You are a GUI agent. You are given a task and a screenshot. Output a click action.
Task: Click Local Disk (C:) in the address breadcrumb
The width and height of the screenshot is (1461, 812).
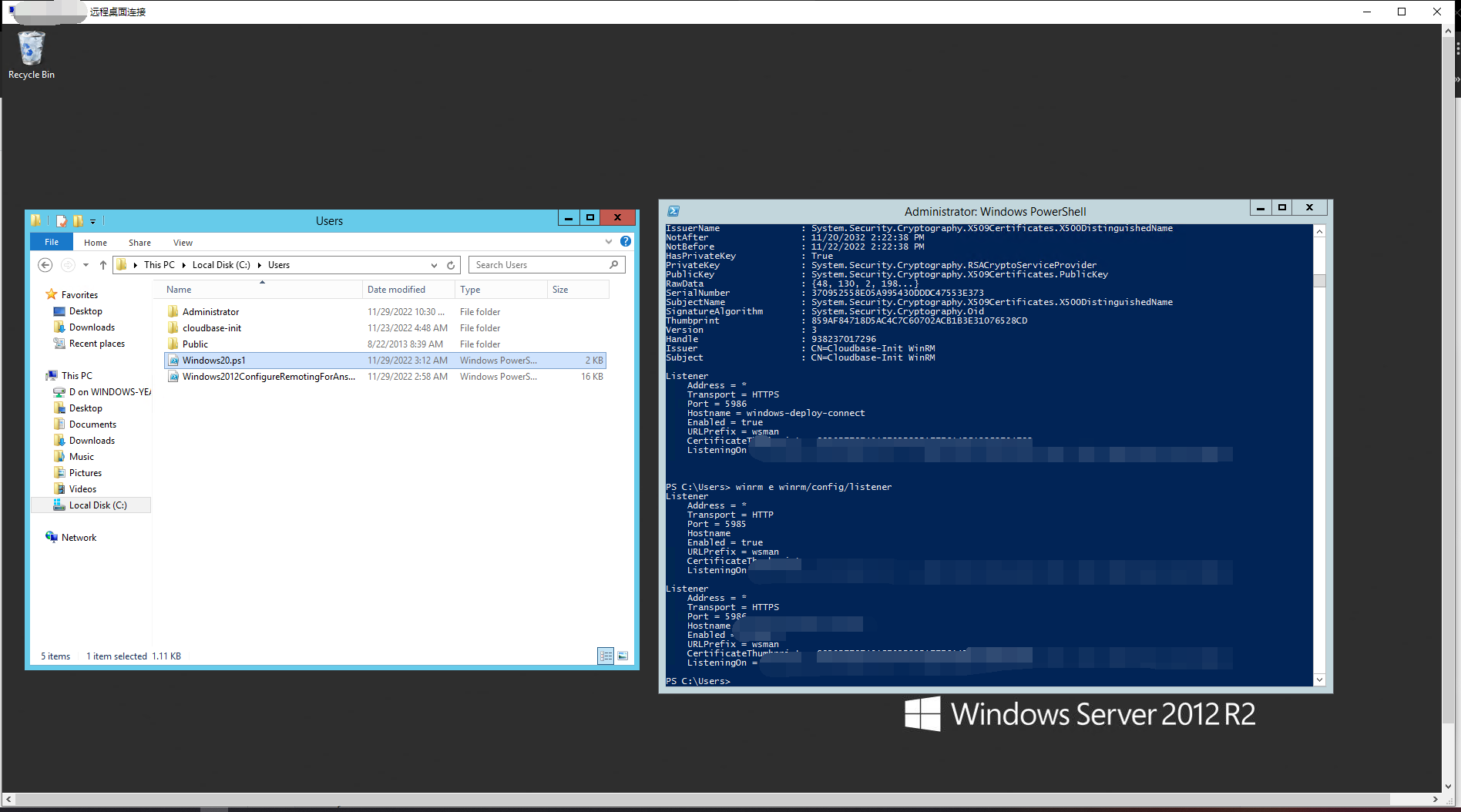[221, 265]
